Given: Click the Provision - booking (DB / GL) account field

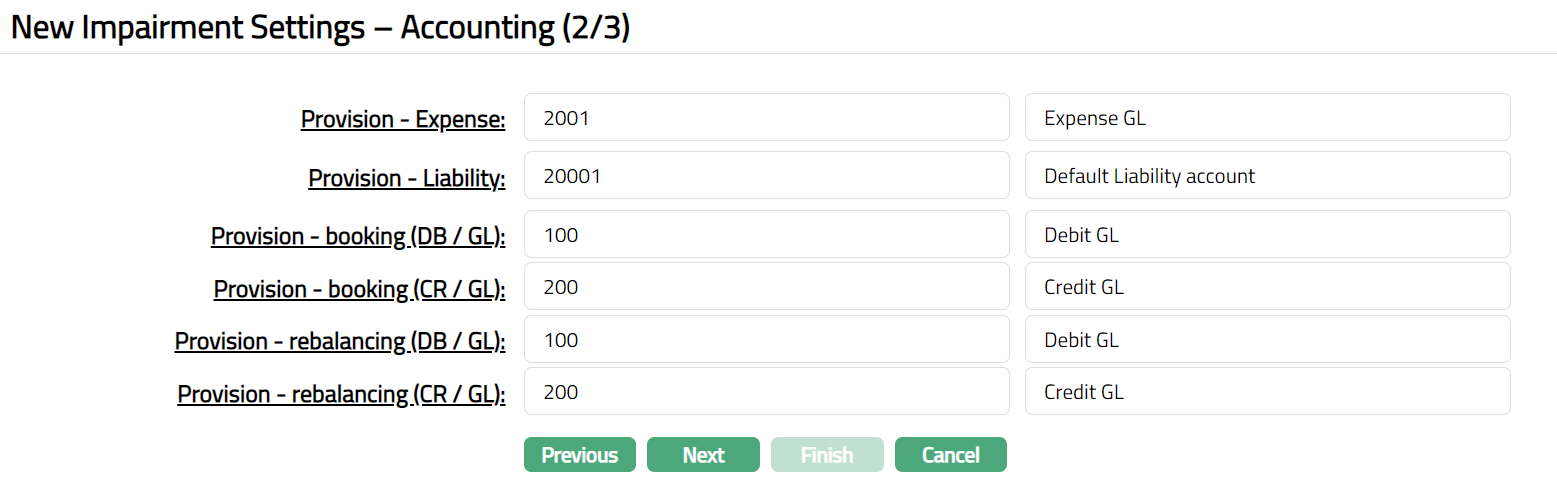Looking at the screenshot, I should [x=766, y=235].
